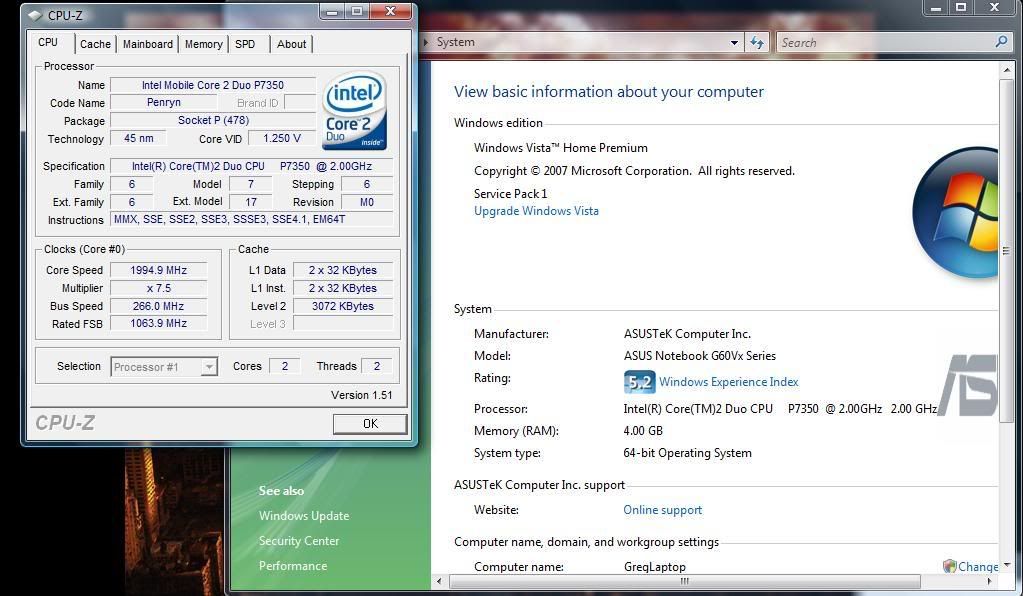Click System breadcrumb in address bar

pyautogui.click(x=455, y=42)
